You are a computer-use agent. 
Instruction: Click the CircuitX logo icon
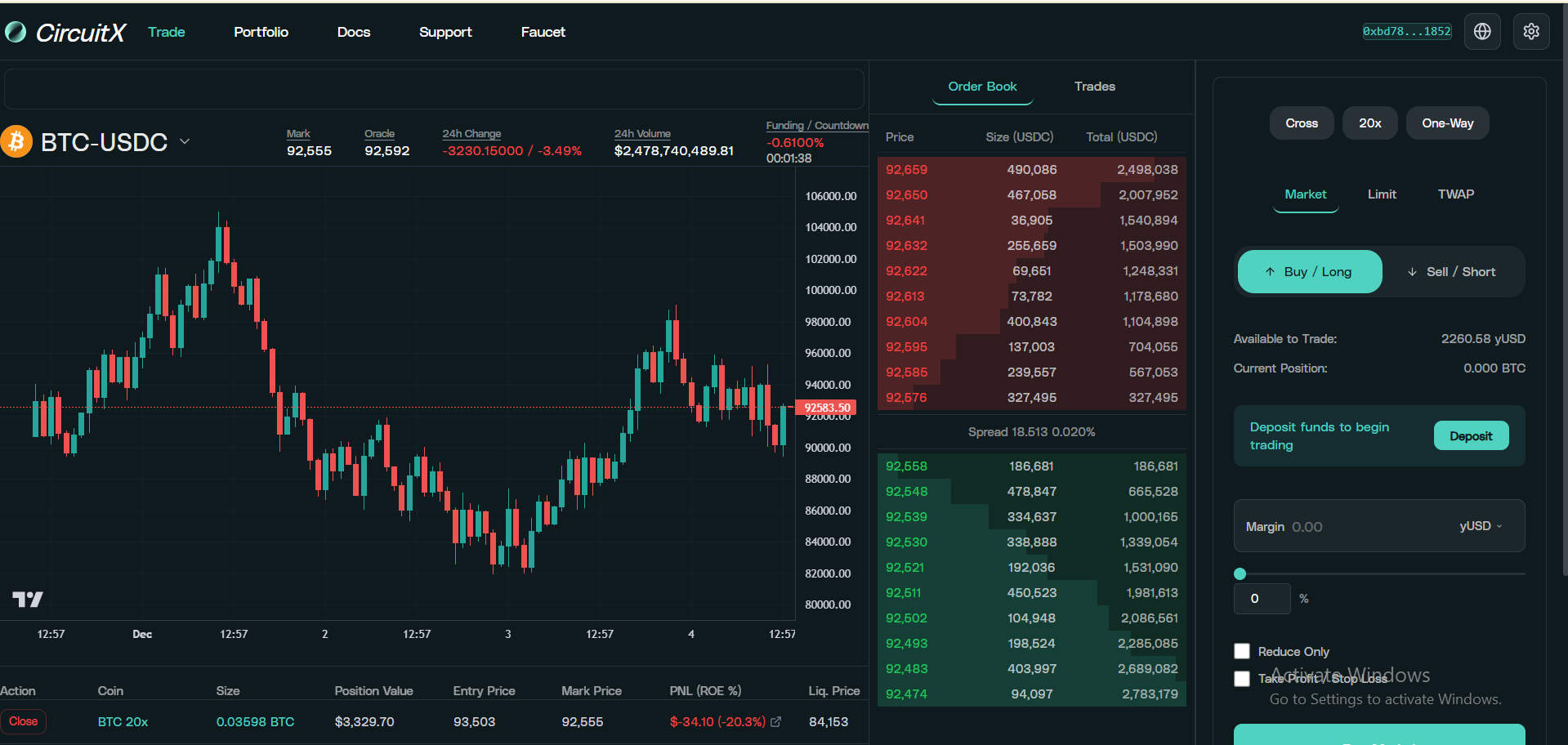(x=16, y=32)
